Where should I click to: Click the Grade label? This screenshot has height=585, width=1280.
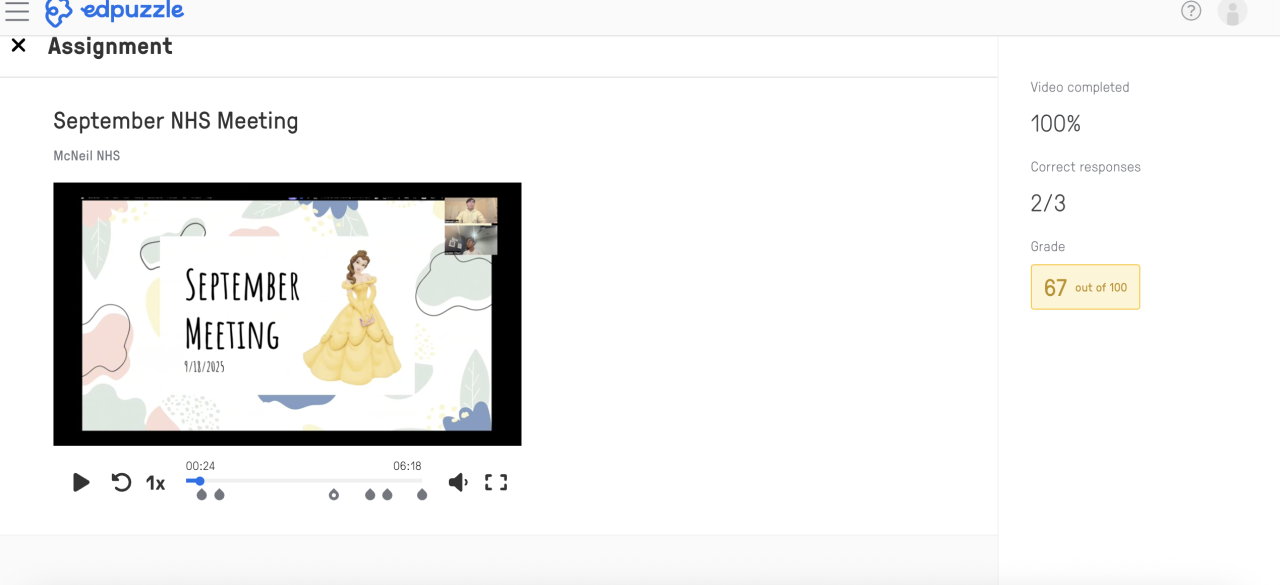1048,246
